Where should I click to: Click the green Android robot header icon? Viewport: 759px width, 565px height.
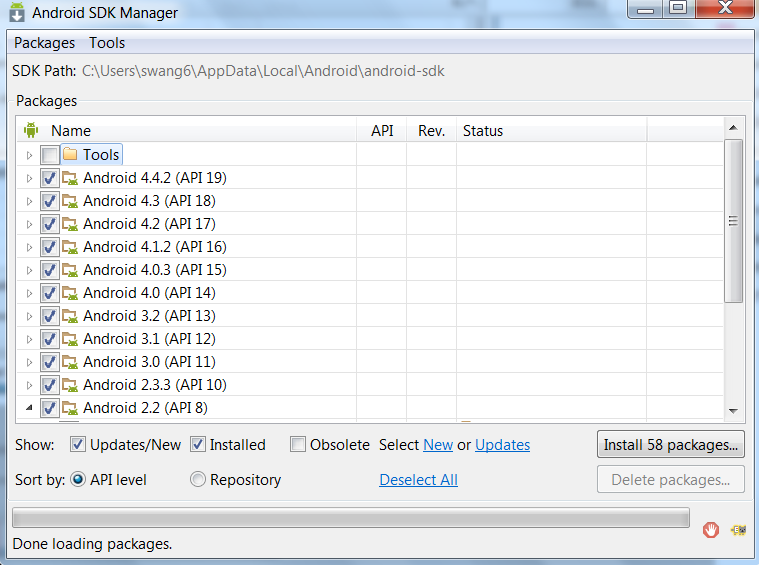[31, 130]
